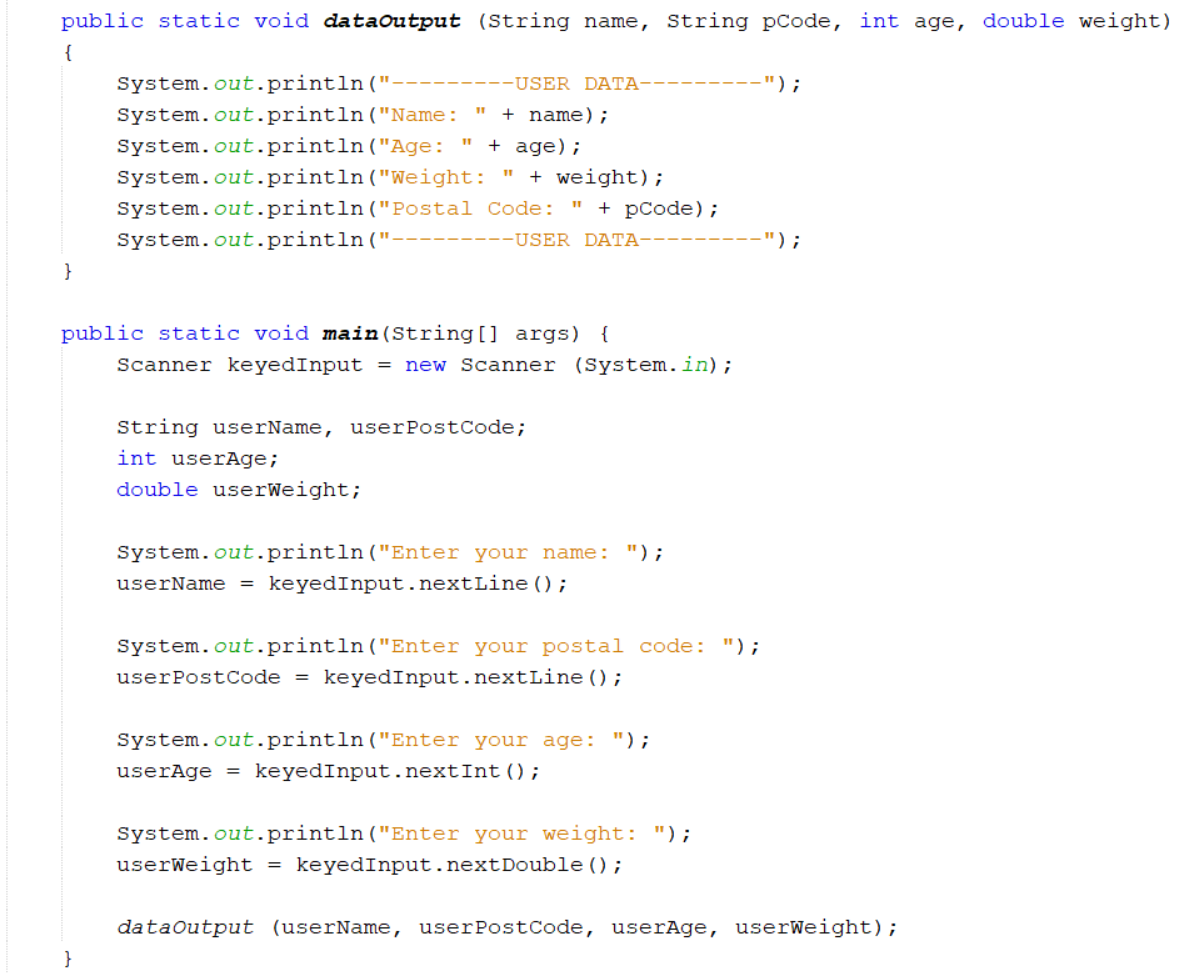This screenshot has height=976, width=1194.
Task: Click the dataOutput method declaration name
Action: (x=391, y=21)
